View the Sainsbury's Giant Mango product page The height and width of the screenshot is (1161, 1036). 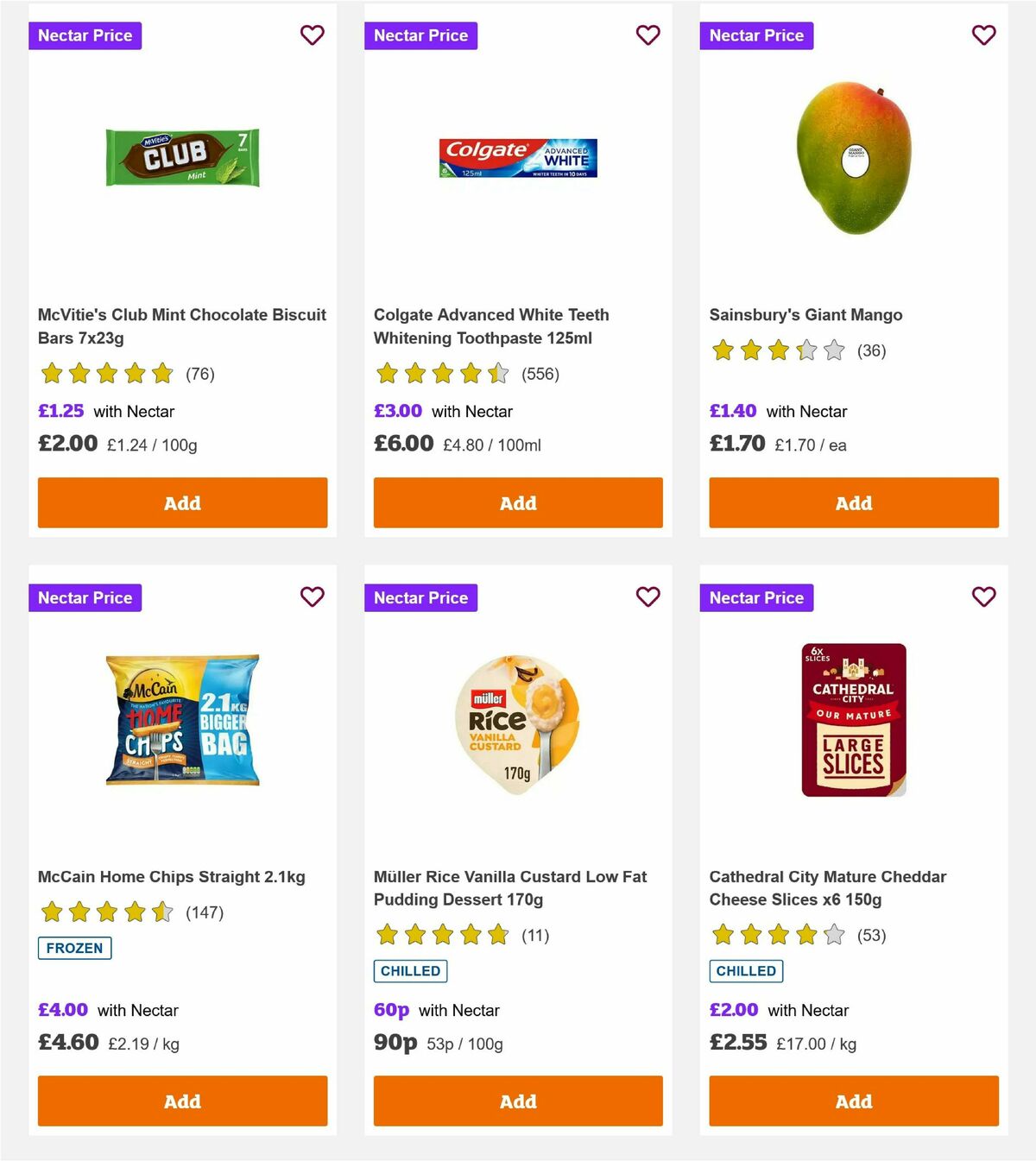point(805,314)
